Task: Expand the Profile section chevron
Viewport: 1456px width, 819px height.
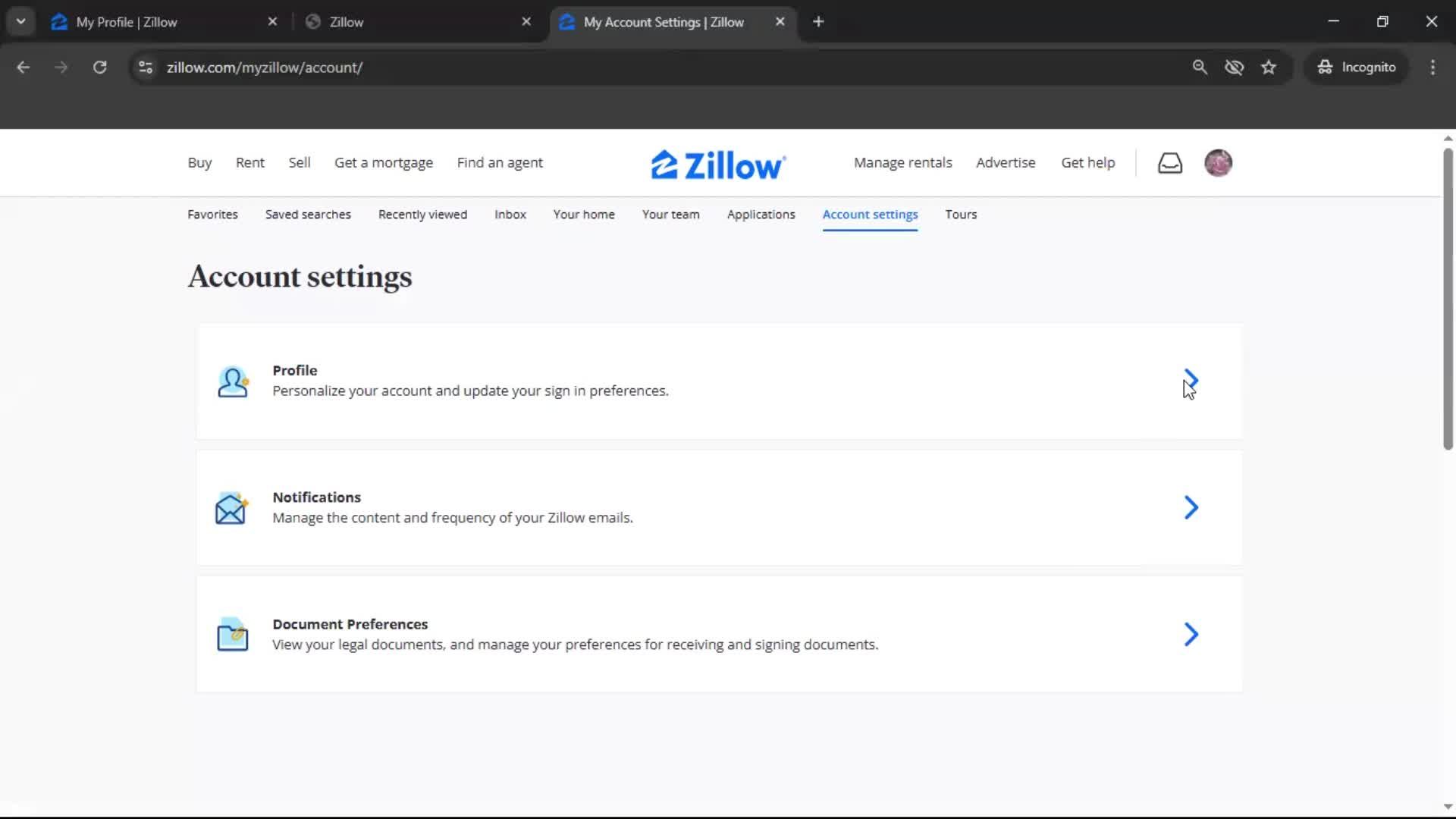Action: pos(1190,381)
